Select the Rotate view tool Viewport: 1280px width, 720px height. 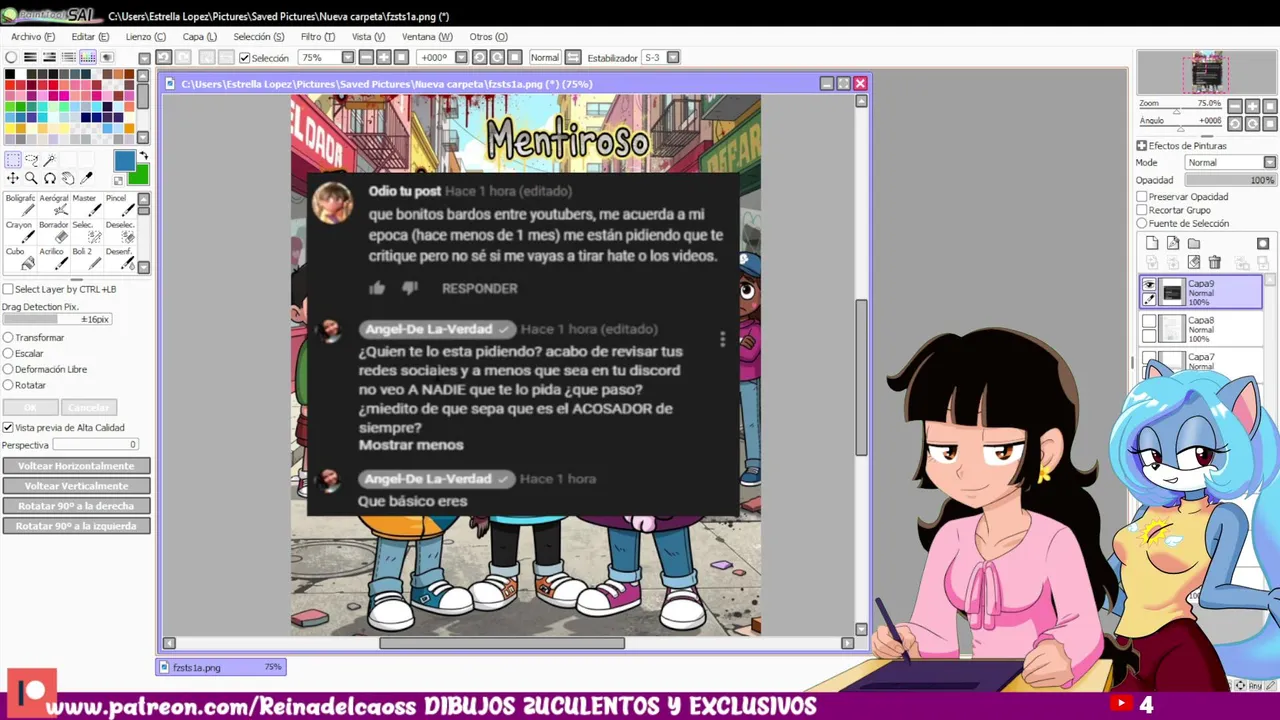[x=49, y=178]
